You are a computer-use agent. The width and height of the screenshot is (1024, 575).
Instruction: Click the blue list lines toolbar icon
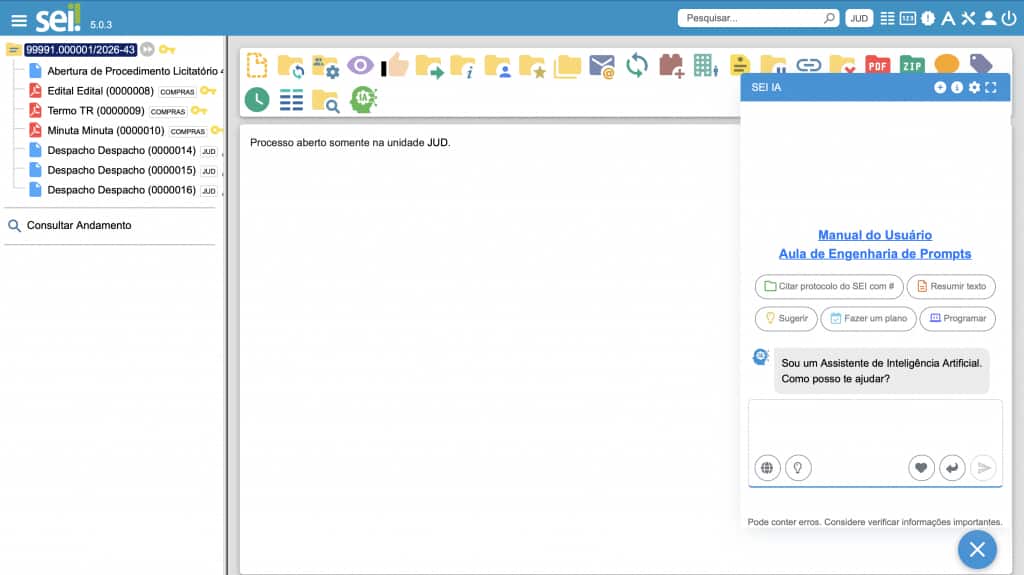point(291,100)
